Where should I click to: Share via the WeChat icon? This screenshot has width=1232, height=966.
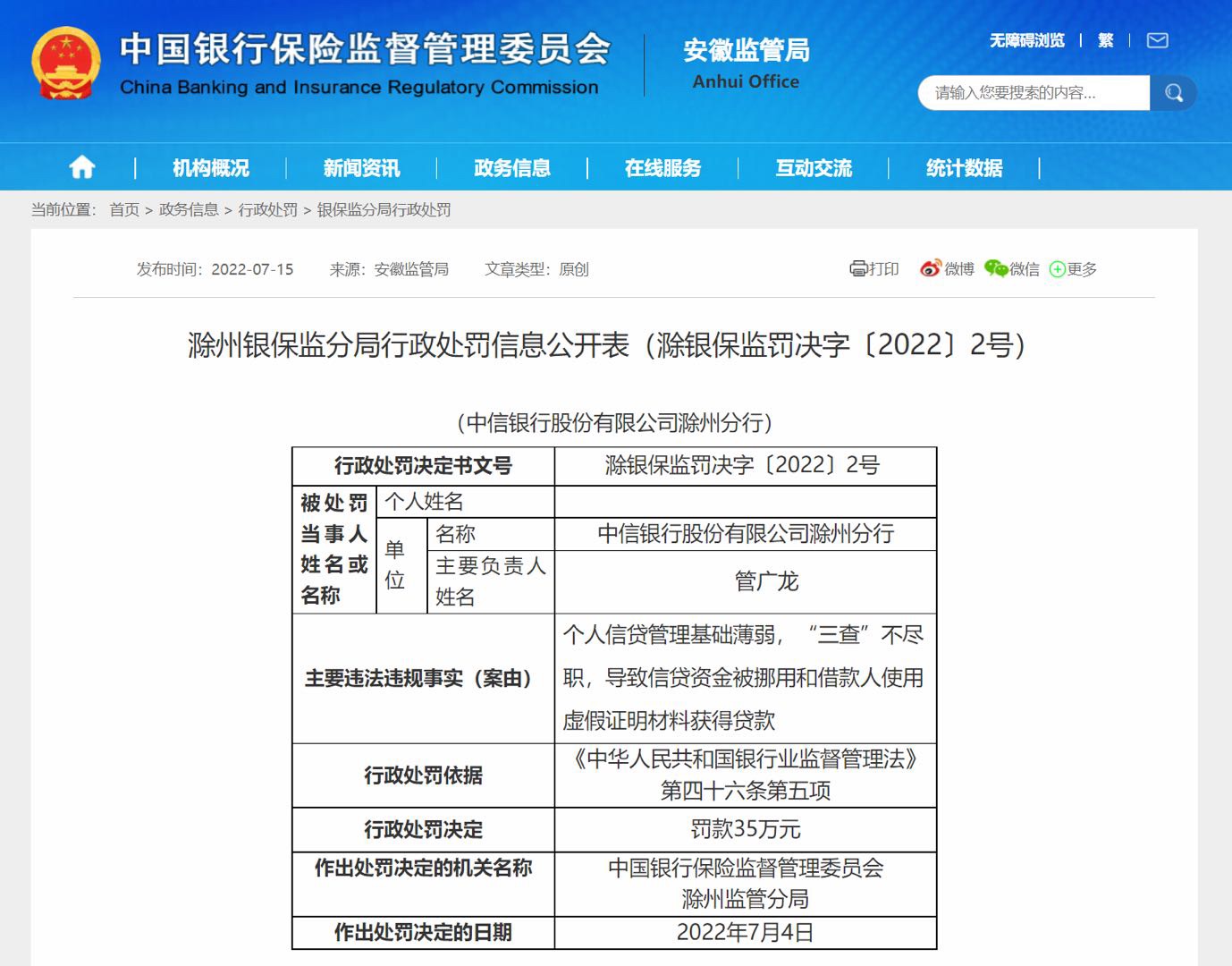pyautogui.click(x=996, y=268)
